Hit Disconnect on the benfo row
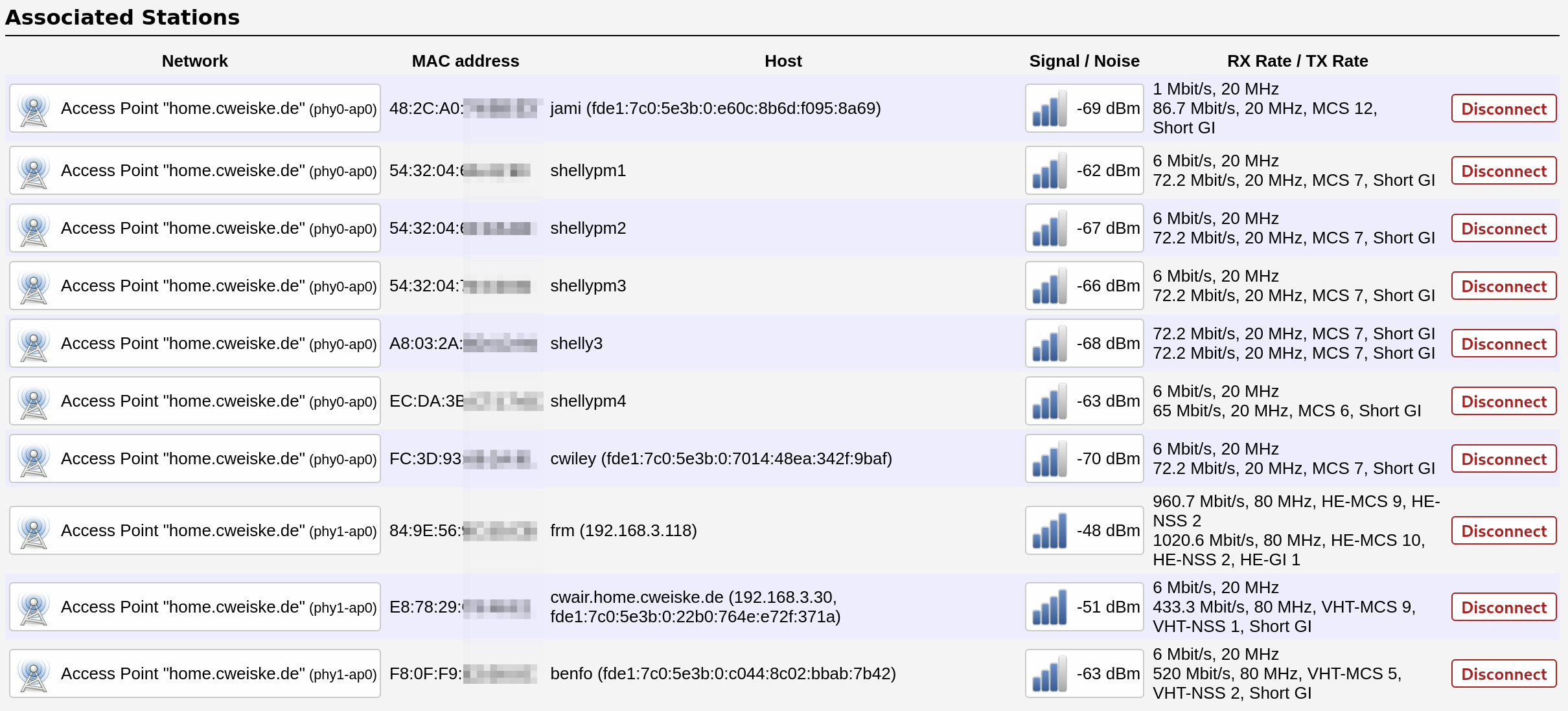 pos(1503,674)
